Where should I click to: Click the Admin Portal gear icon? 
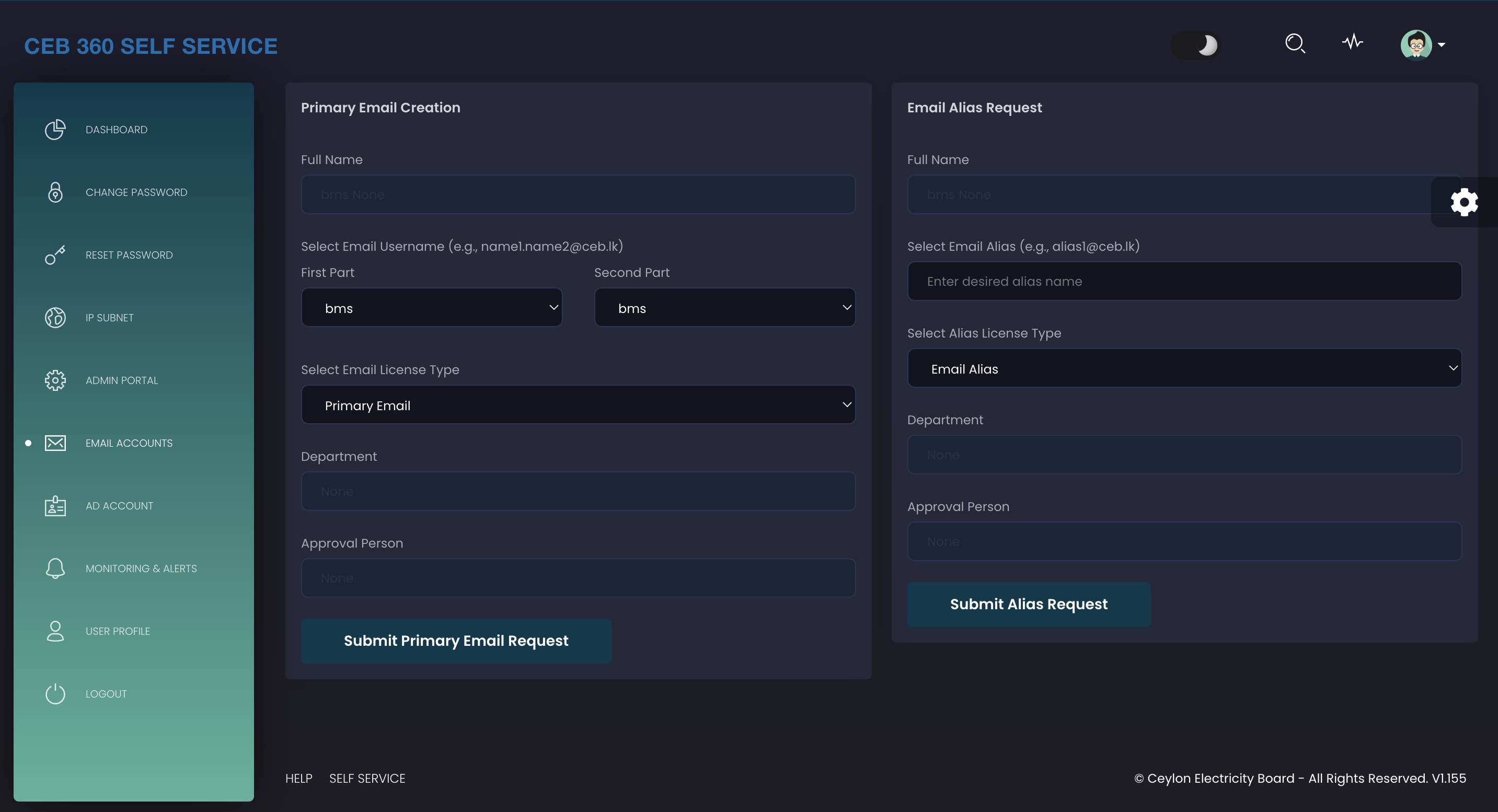pos(55,380)
